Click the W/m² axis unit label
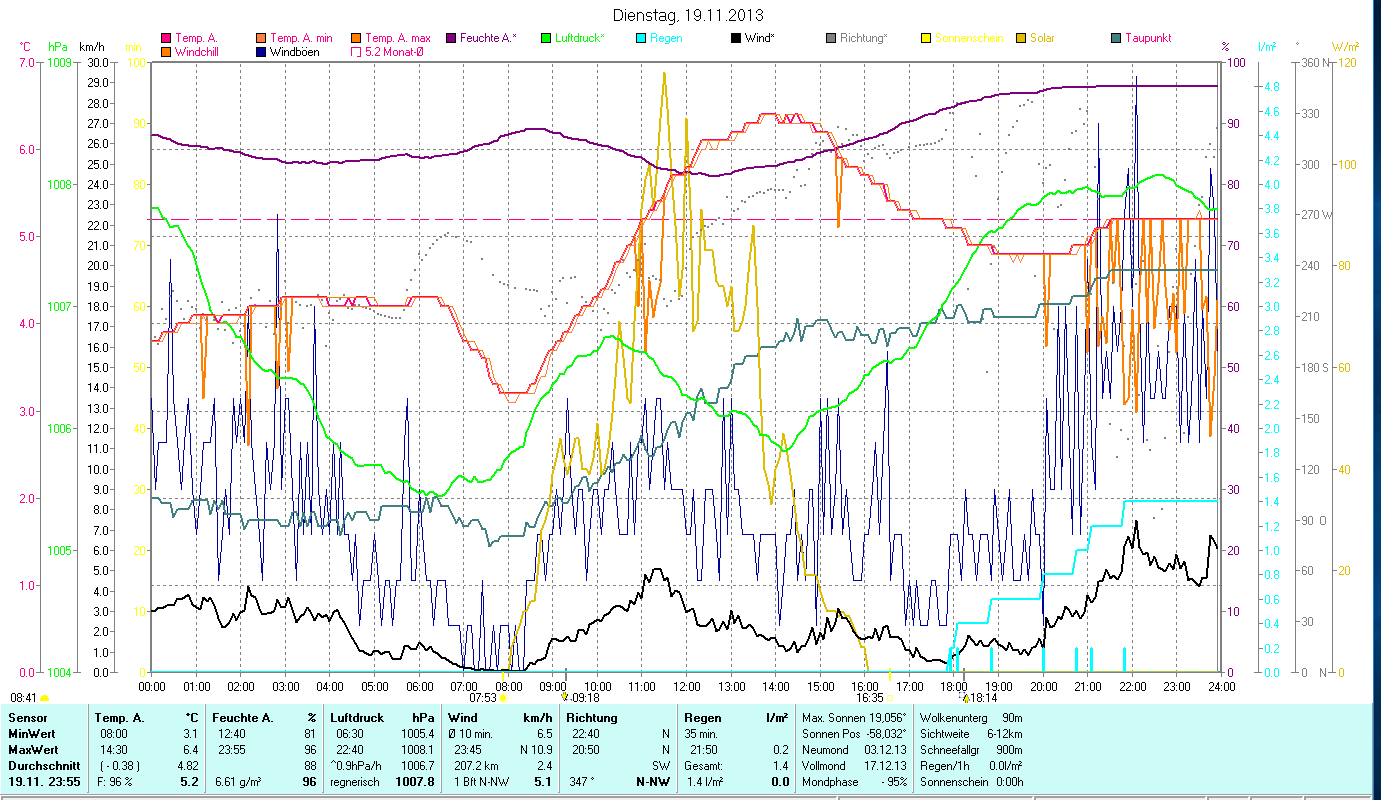1381x800 pixels. (1346, 46)
